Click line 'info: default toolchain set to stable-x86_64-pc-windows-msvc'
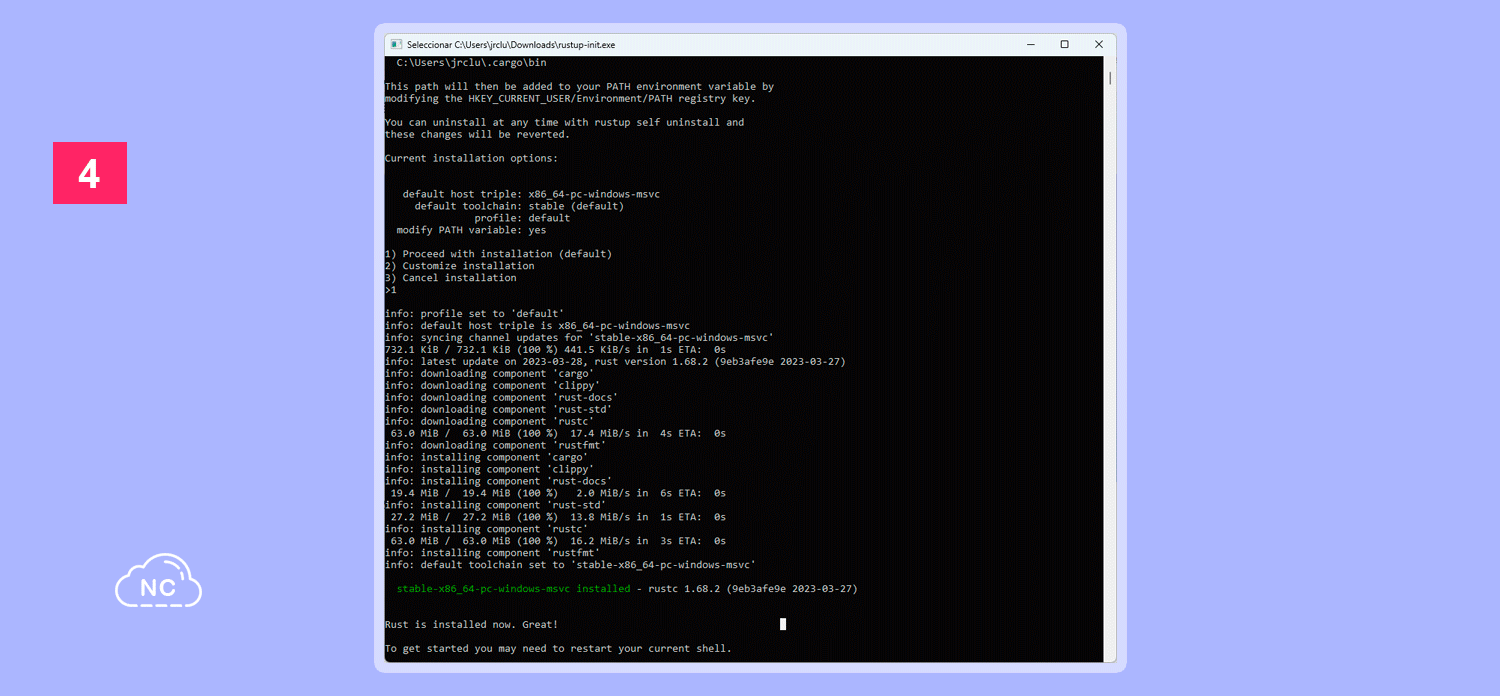This screenshot has width=1500, height=696. 570,567
